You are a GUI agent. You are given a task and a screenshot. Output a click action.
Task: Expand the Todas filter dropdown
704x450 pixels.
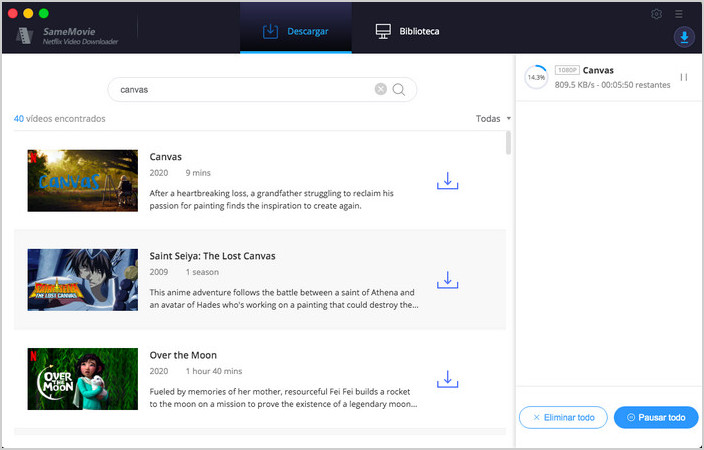pos(493,119)
